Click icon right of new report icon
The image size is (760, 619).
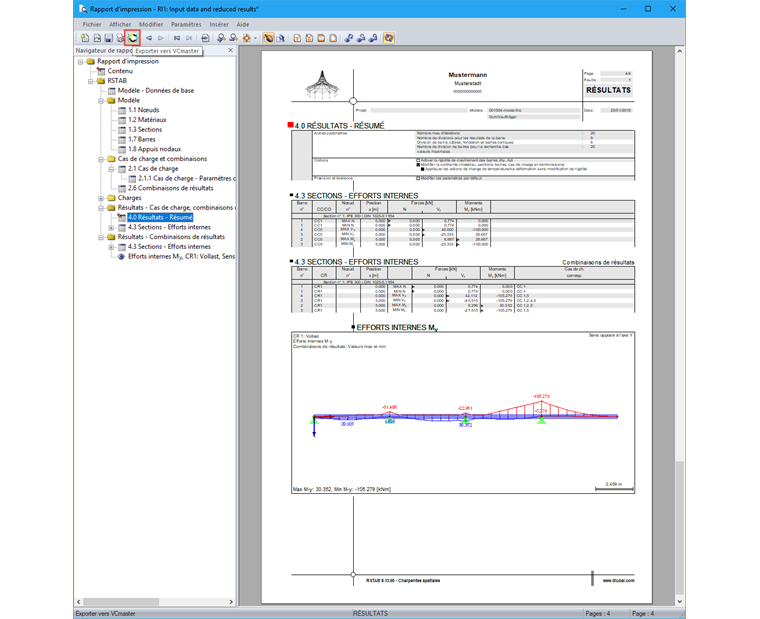(x=97, y=38)
